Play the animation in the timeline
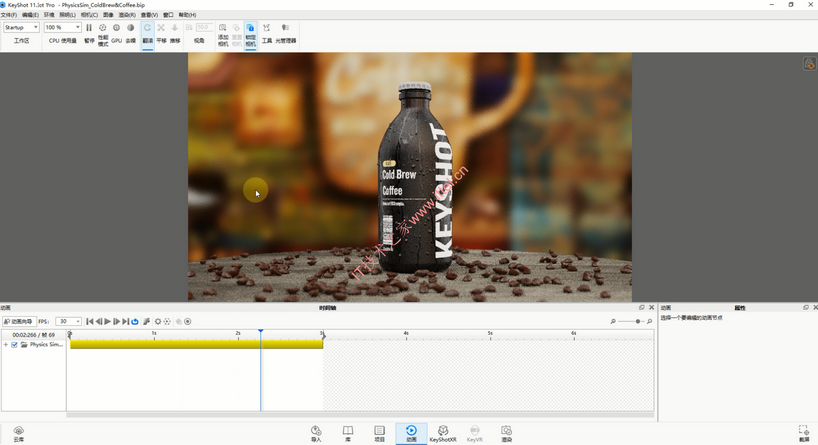The width and height of the screenshot is (818, 445). 108,322
